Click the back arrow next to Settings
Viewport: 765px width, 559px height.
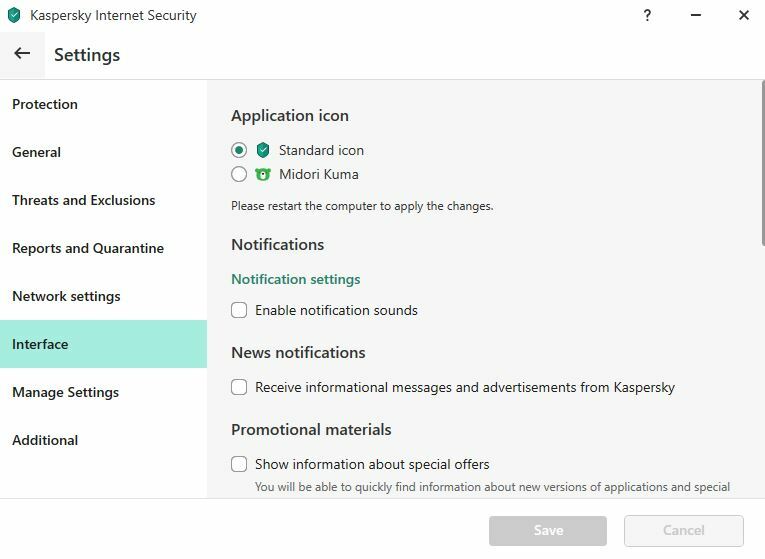coord(22,54)
